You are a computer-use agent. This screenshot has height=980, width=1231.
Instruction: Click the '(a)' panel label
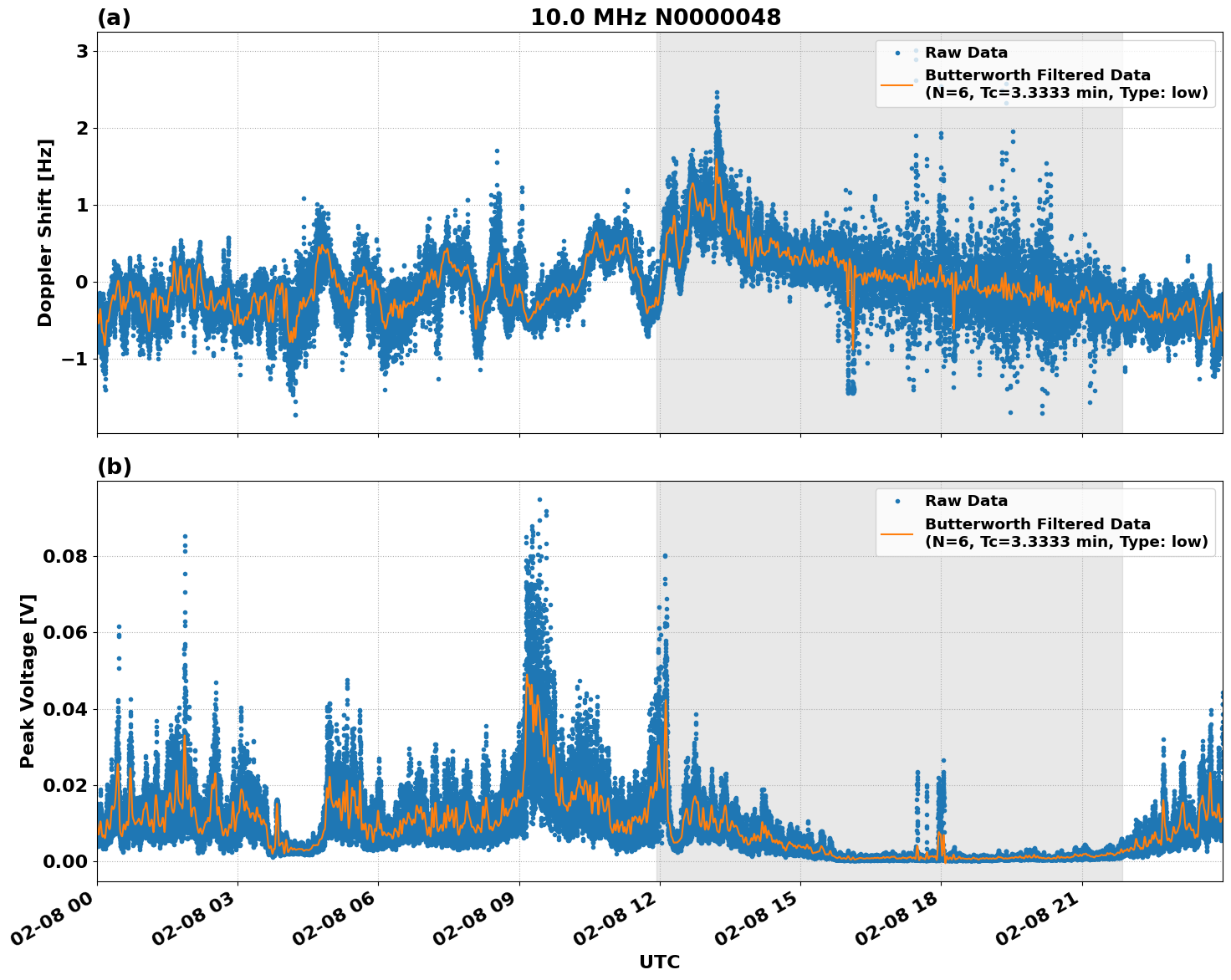[114, 18]
